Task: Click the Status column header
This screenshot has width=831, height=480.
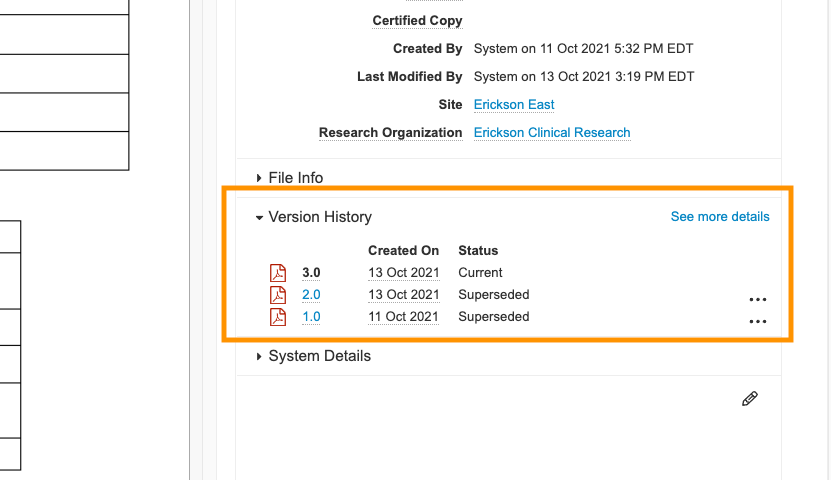Action: tap(478, 251)
